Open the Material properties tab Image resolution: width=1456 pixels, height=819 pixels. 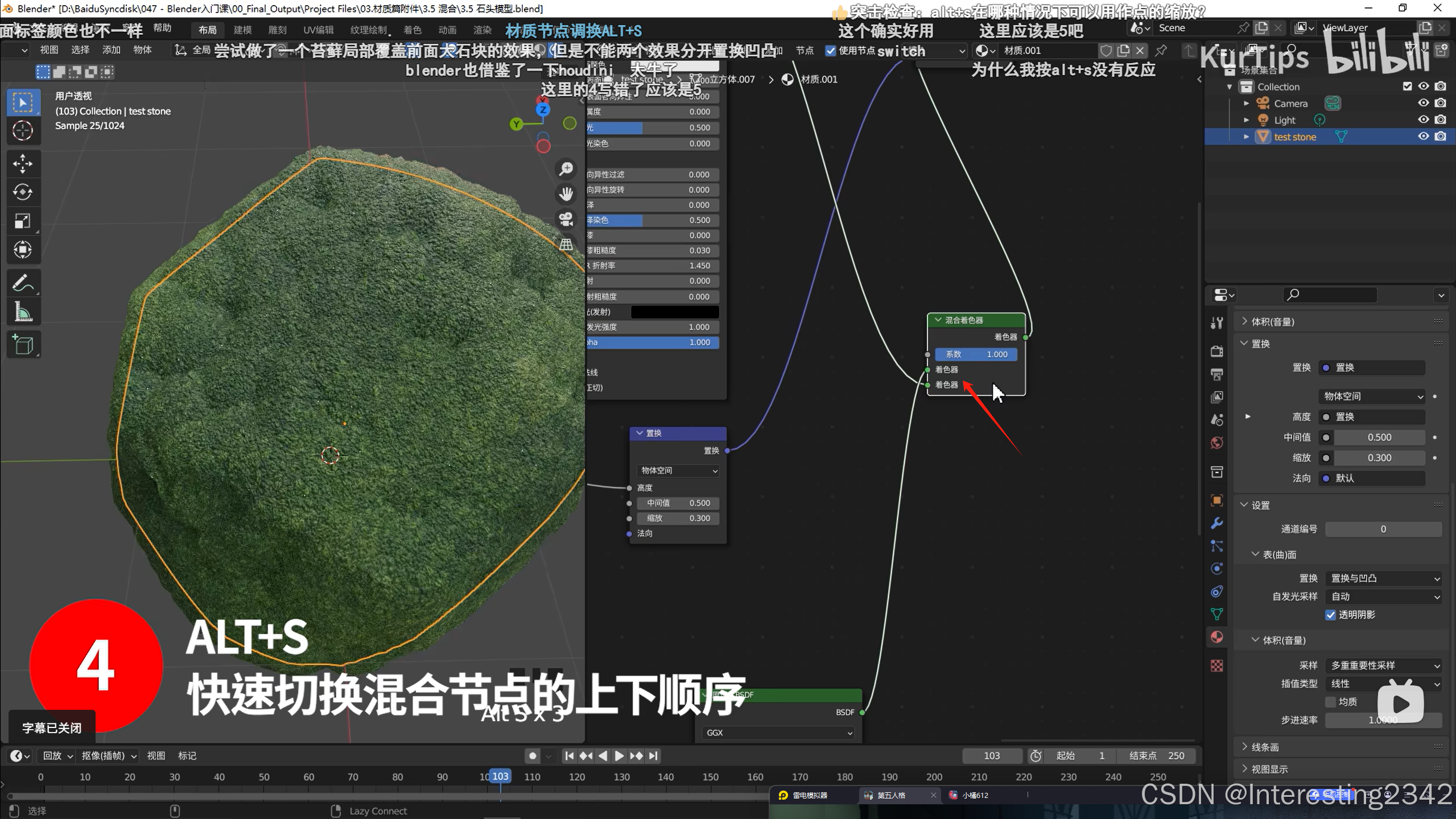[x=1217, y=637]
